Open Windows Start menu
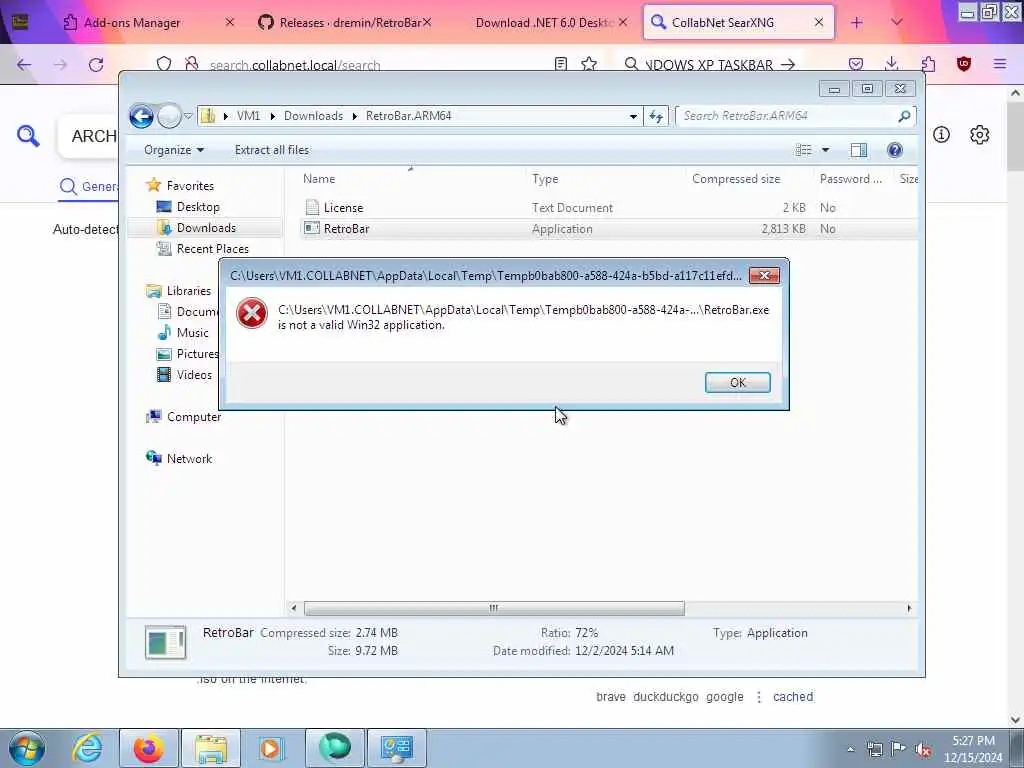The height and width of the screenshot is (768, 1024). click(x=27, y=748)
